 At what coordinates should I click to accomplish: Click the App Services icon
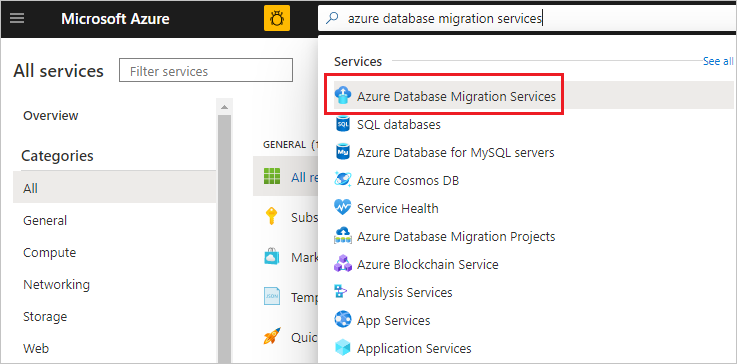343,320
